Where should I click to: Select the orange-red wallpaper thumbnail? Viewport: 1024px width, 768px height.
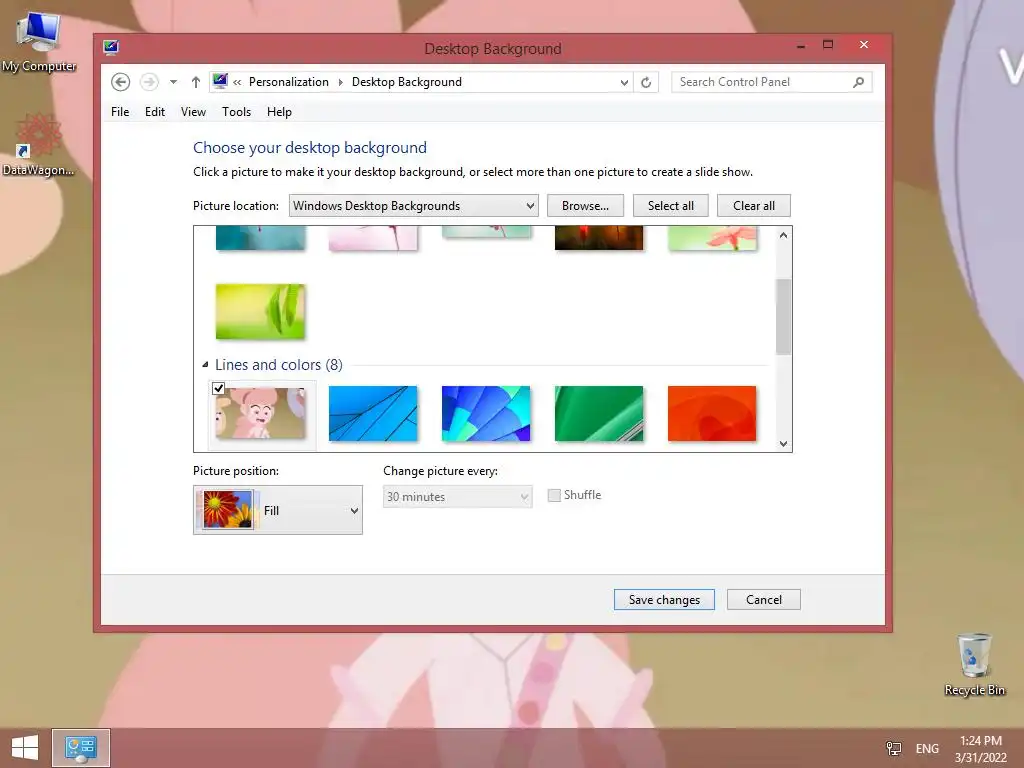(x=712, y=413)
